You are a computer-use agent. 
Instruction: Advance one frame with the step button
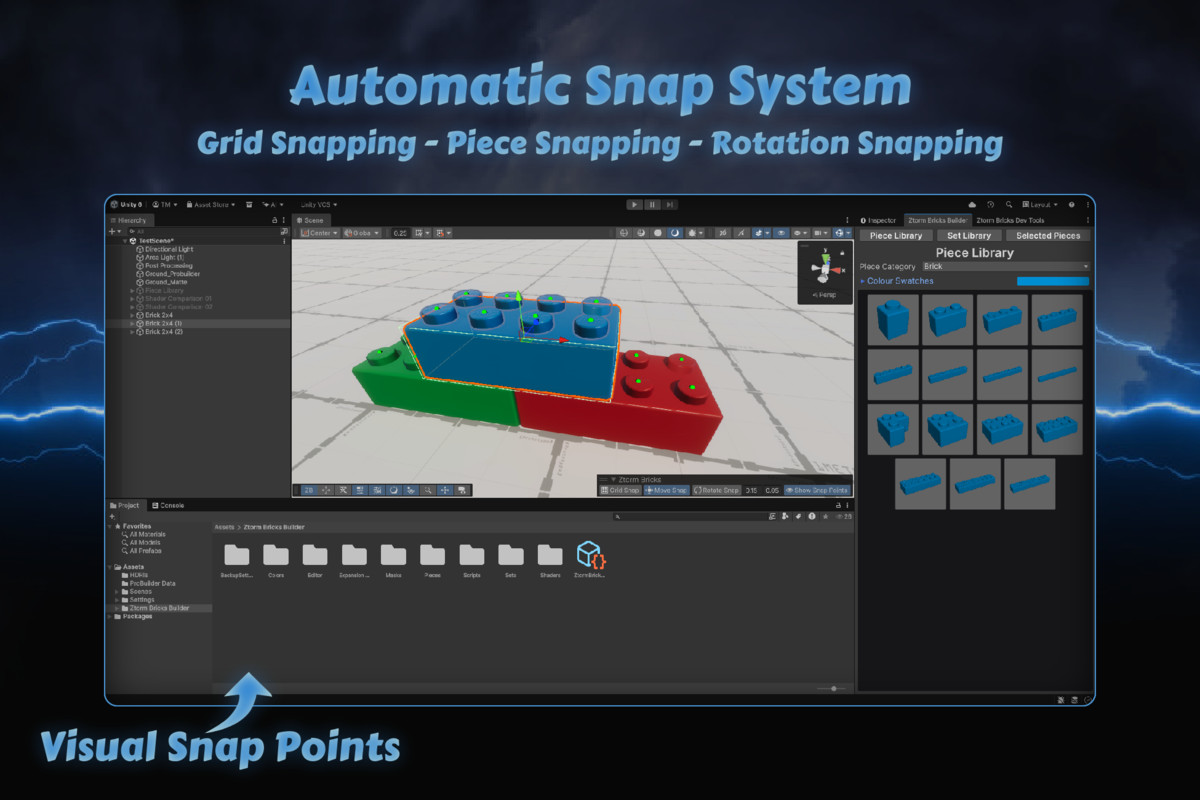(669, 204)
